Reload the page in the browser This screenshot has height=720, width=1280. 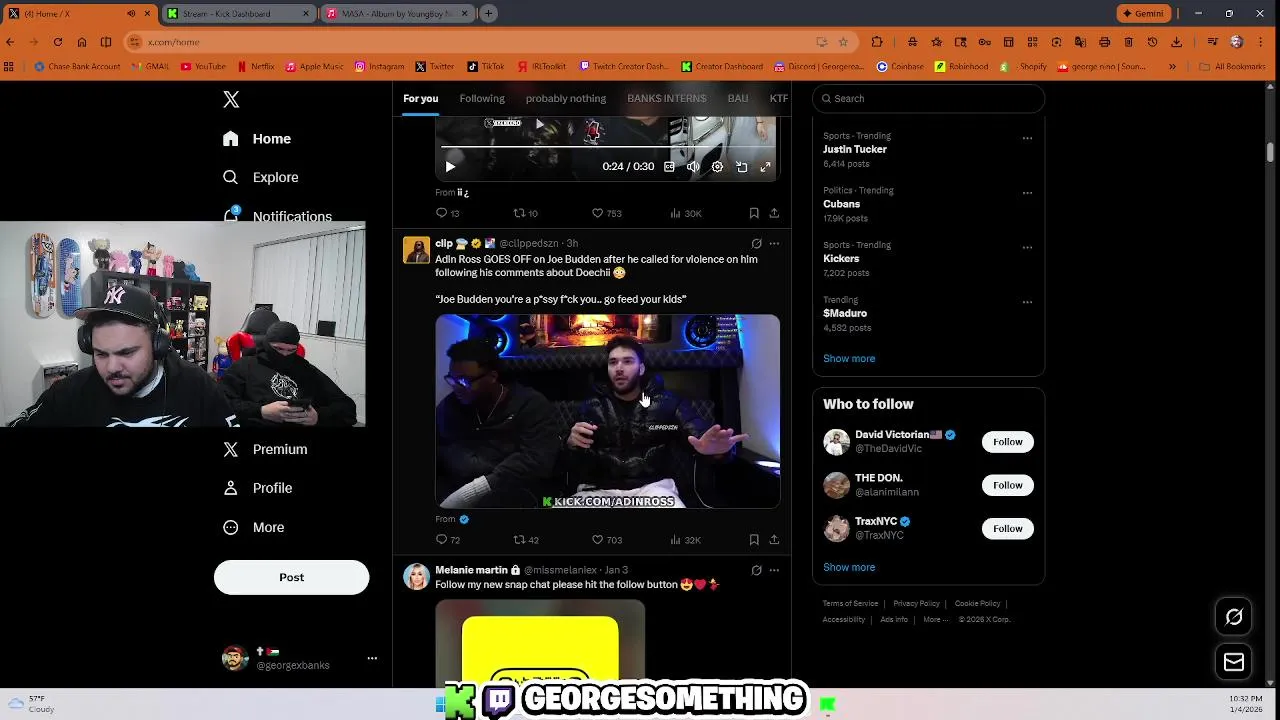pos(58,42)
